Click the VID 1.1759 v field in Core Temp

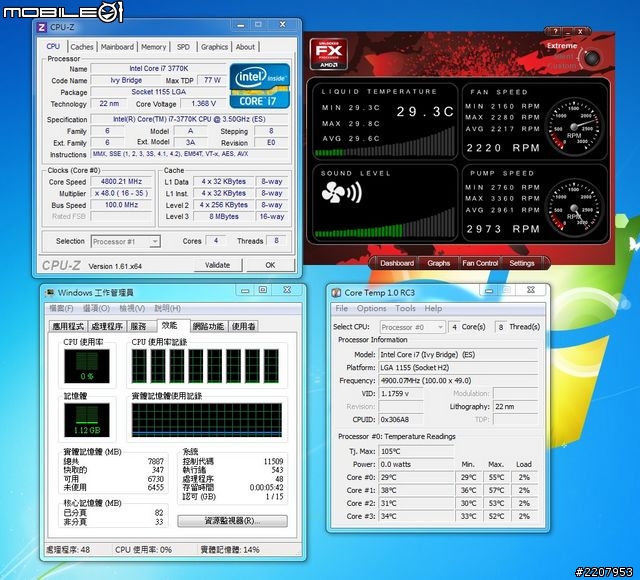click(x=401, y=394)
